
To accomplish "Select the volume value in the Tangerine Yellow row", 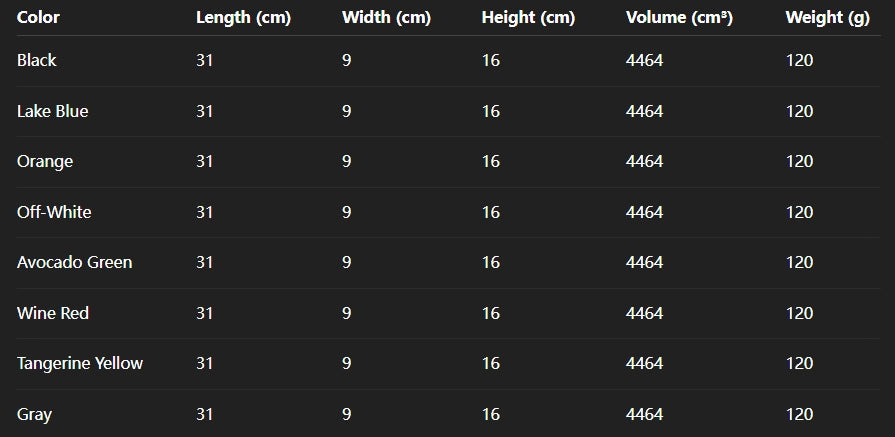I will coord(644,363).
